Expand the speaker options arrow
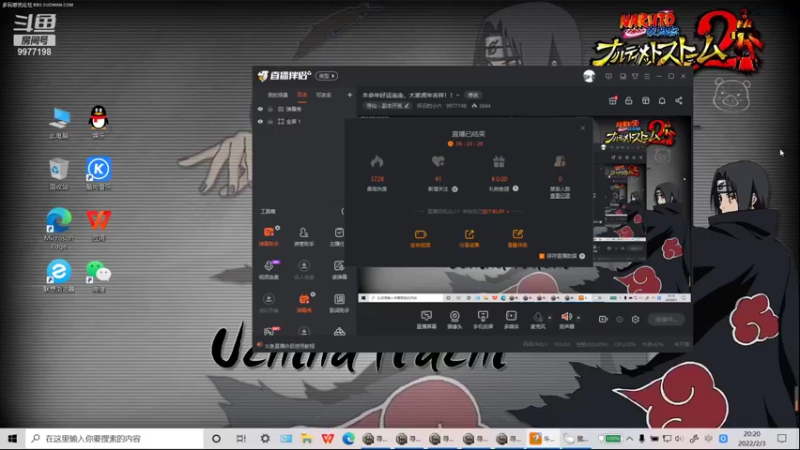 [578, 317]
